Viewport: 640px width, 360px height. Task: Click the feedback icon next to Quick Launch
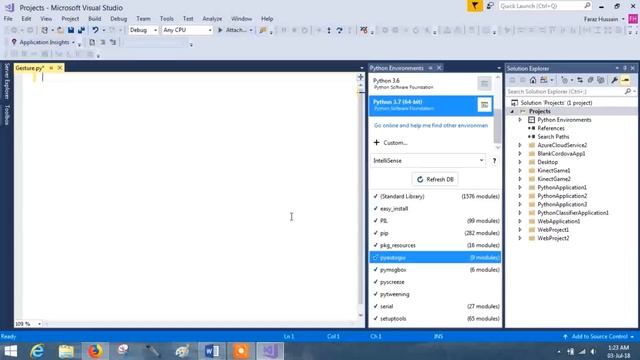(x=490, y=6)
